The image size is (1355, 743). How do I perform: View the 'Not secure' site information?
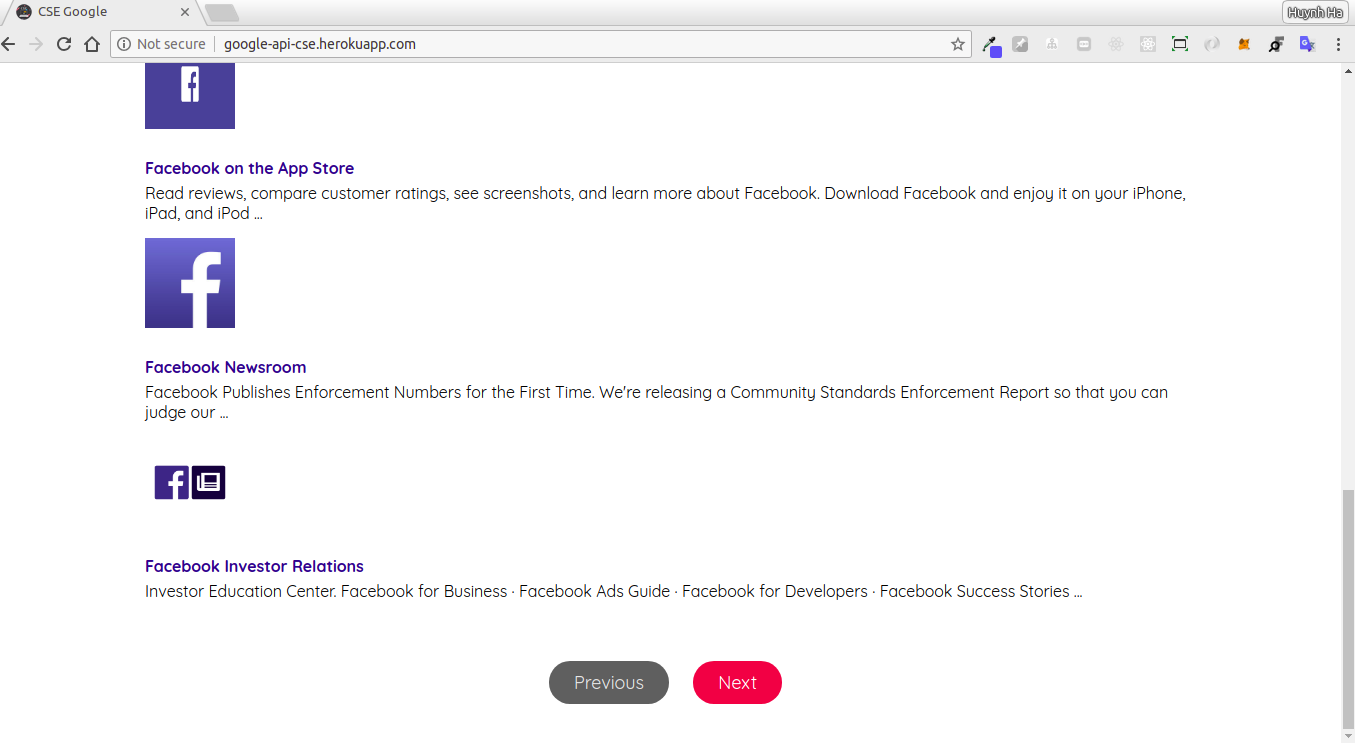(x=161, y=44)
